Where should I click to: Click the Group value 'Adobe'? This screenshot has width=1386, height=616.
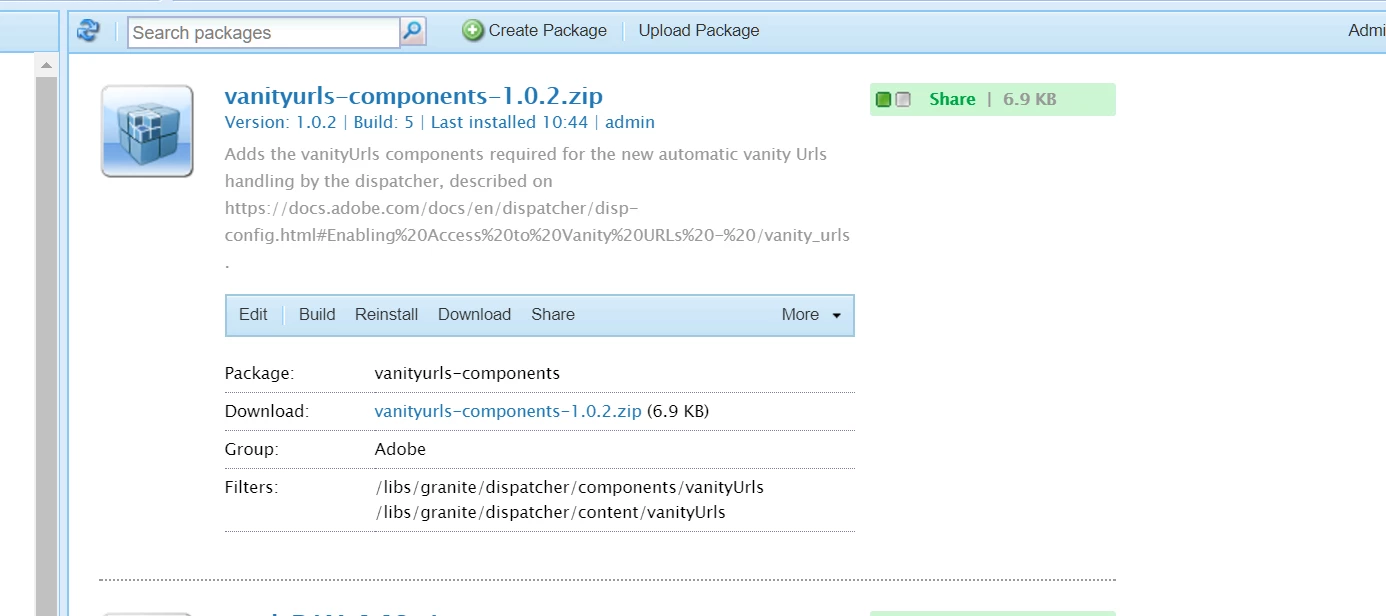(400, 449)
